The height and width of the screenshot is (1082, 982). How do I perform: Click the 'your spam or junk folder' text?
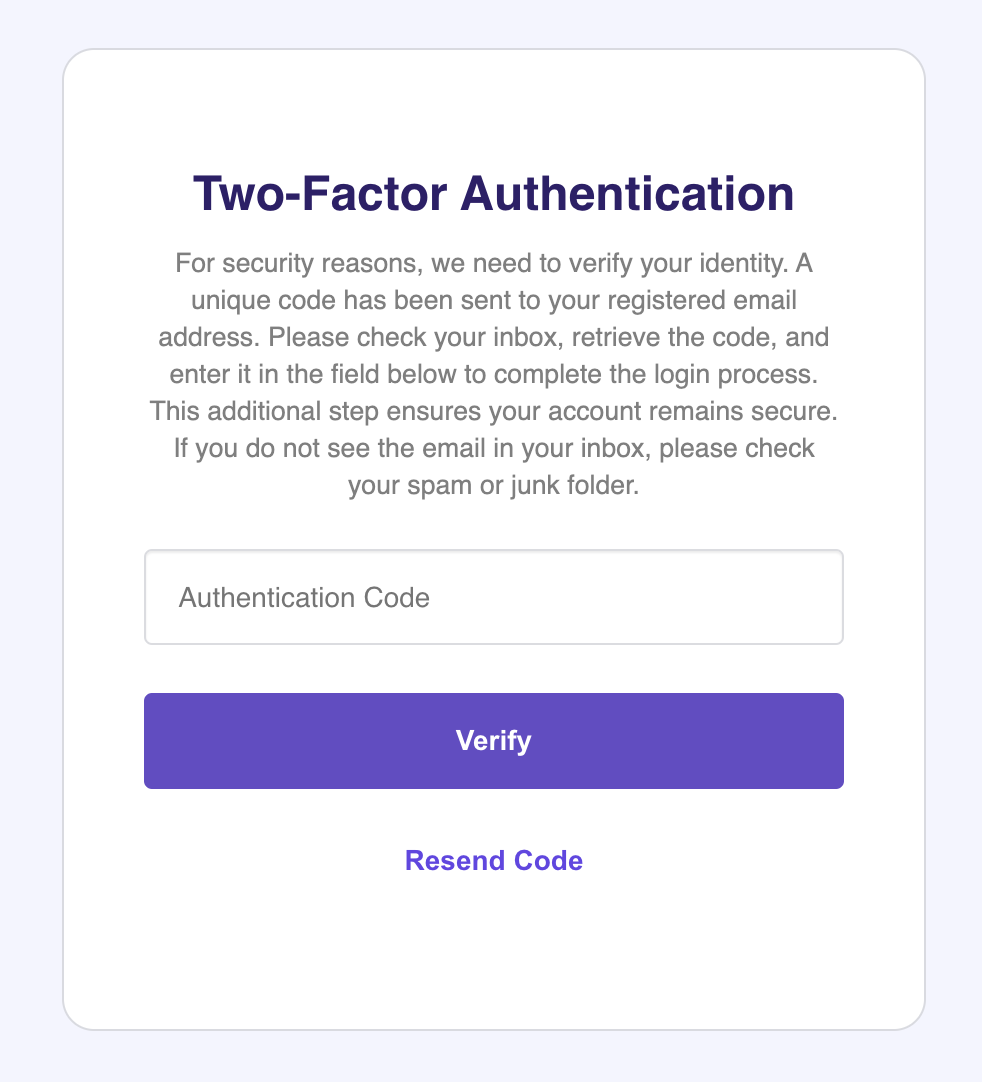tap(493, 485)
